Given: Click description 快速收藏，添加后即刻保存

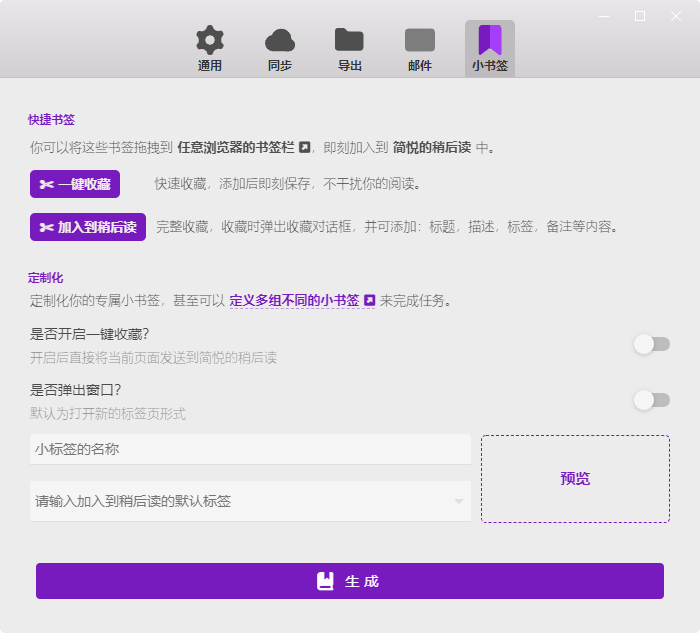Looking at the screenshot, I should [x=287, y=183].
